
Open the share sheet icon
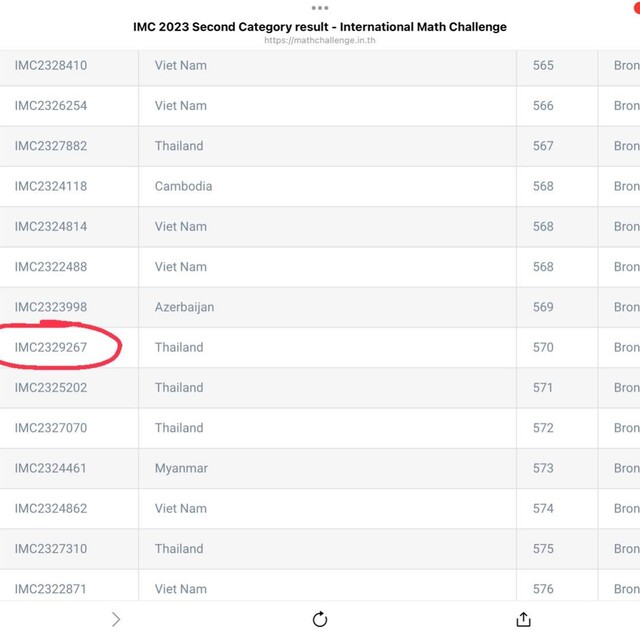[x=523, y=619]
